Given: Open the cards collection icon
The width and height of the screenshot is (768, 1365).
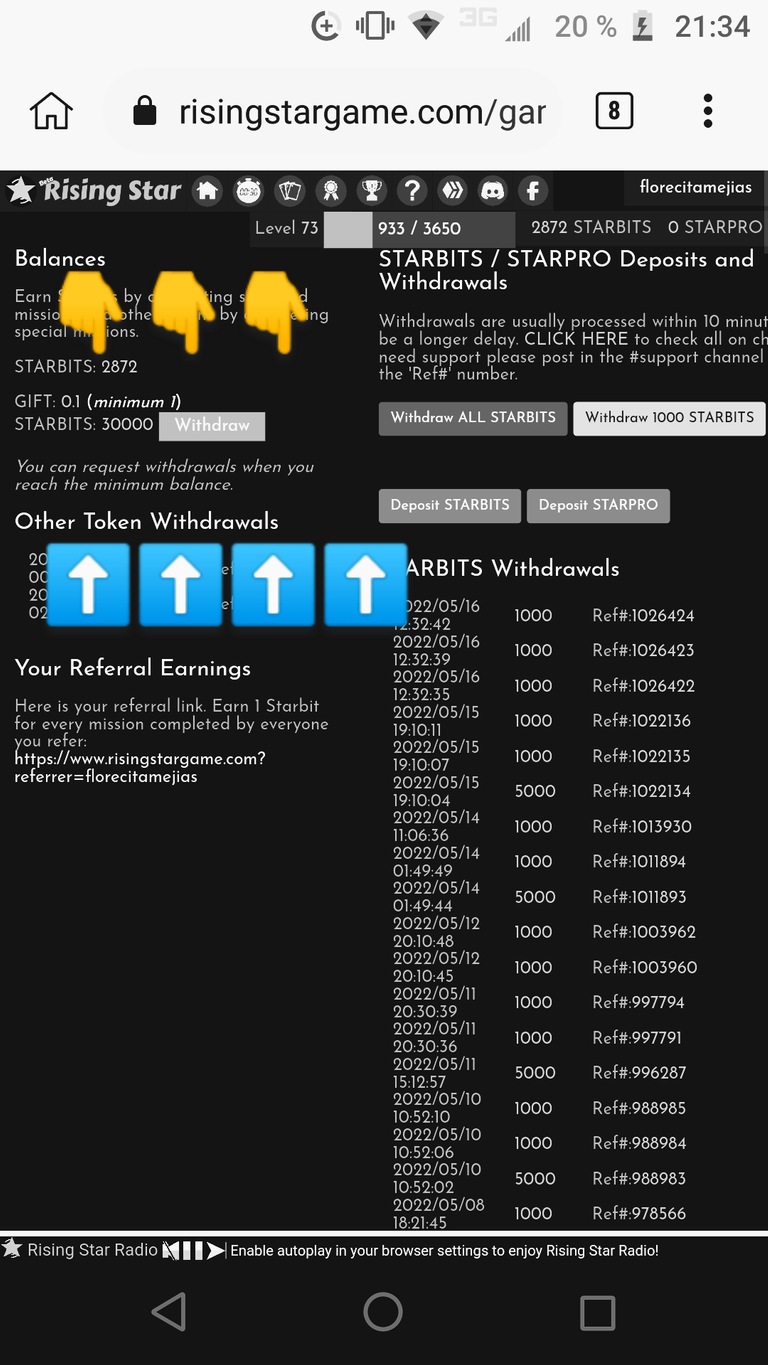Looking at the screenshot, I should (x=289, y=190).
